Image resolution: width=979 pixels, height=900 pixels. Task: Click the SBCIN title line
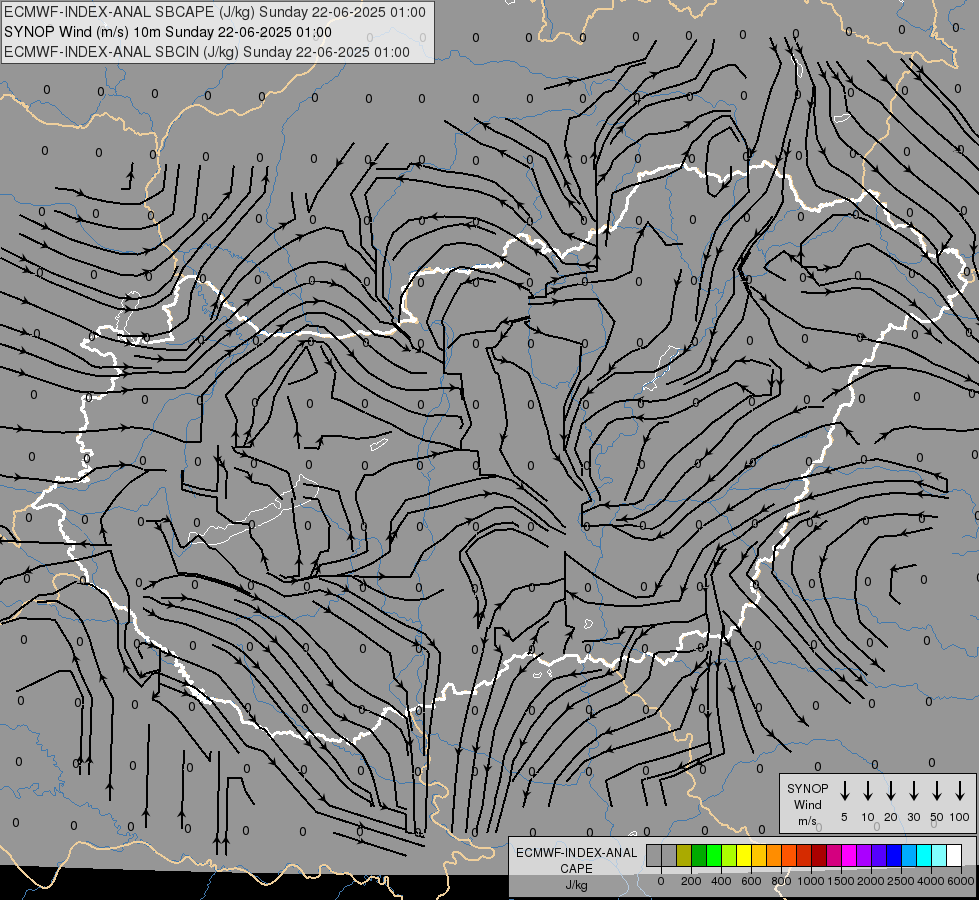click(x=207, y=52)
